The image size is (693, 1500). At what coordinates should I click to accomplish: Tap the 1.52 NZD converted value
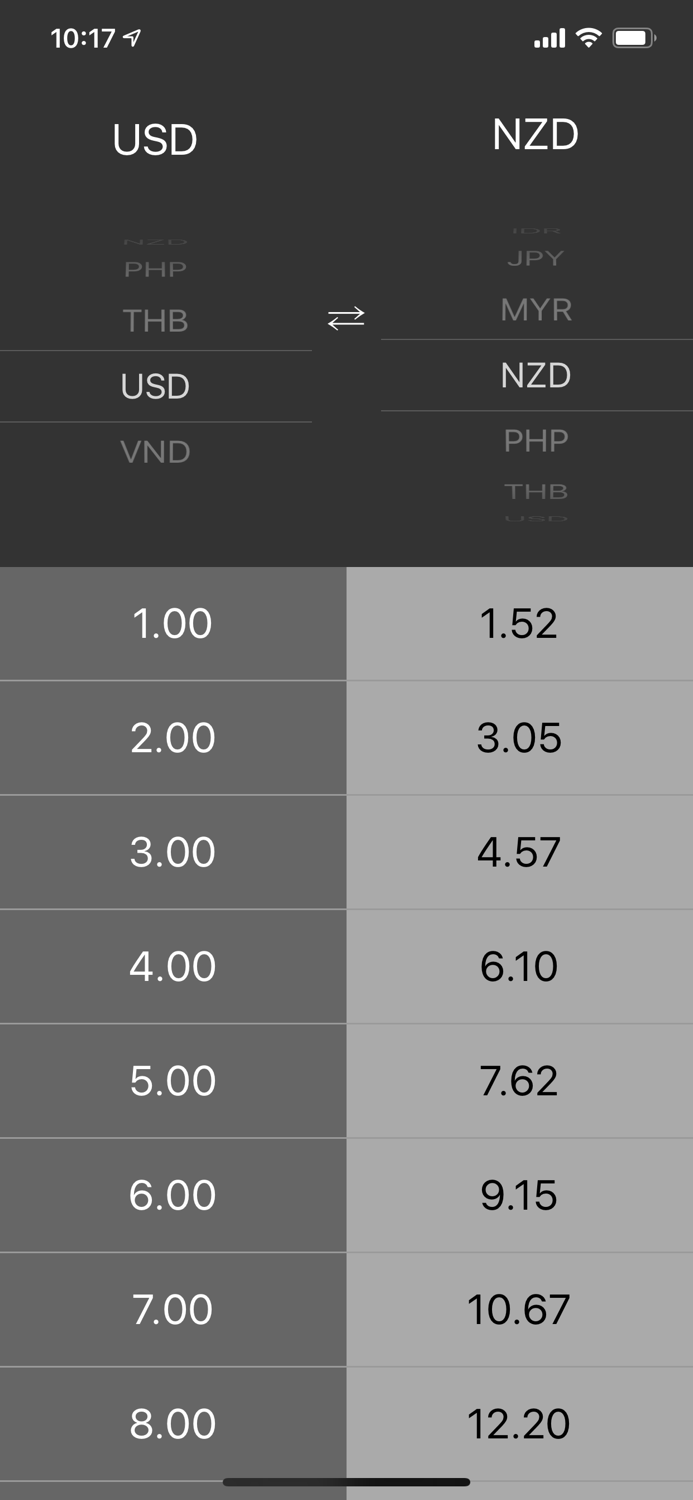[x=519, y=622]
